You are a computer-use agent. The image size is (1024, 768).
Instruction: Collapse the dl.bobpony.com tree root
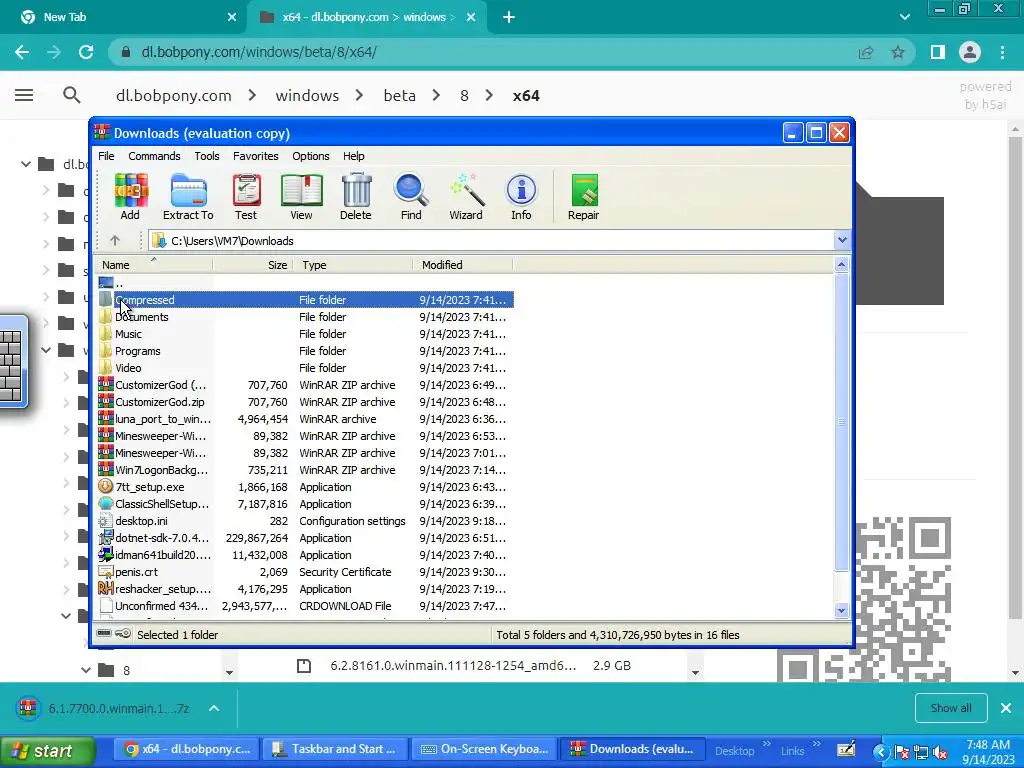25,164
